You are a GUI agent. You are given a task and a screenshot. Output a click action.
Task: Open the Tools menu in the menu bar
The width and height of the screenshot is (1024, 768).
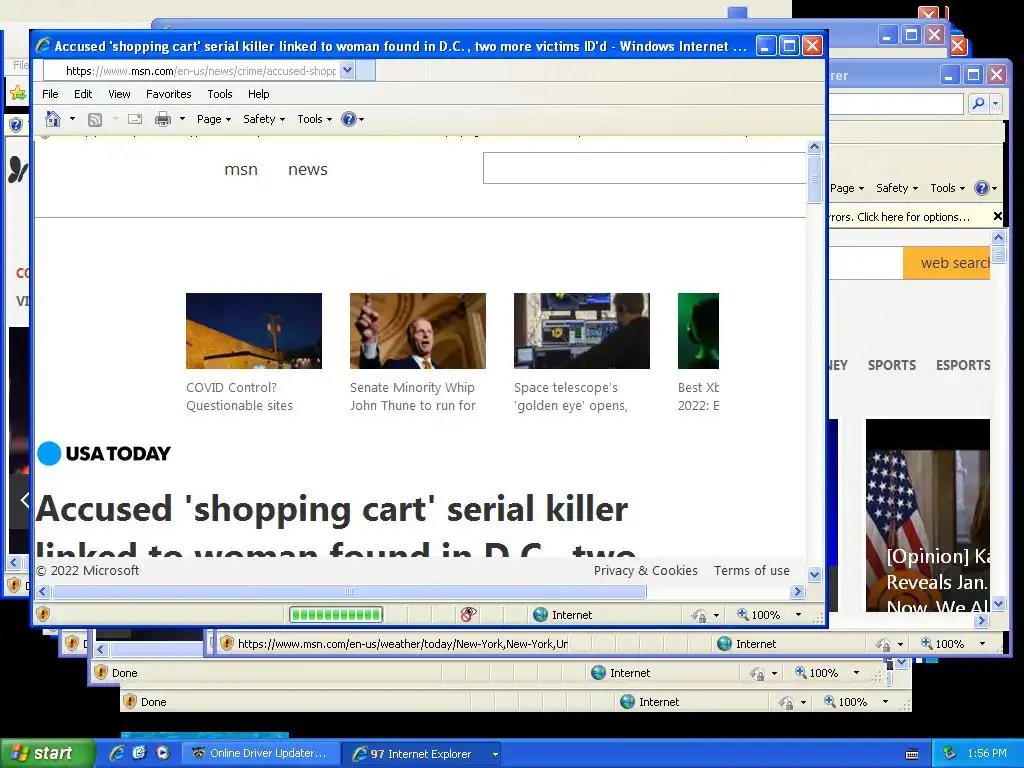[x=219, y=94]
